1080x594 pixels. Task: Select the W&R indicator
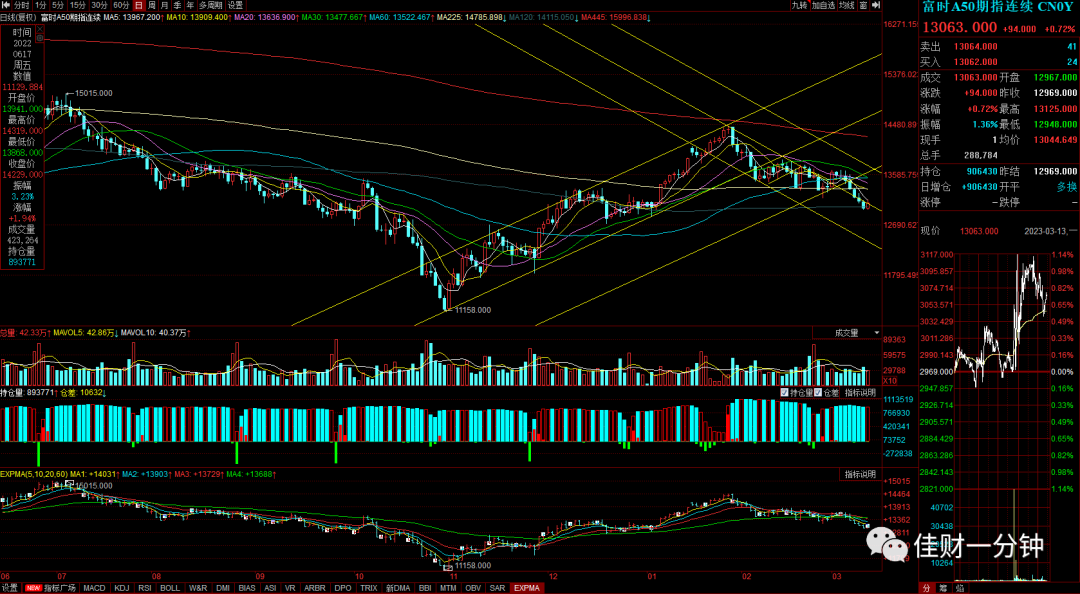(x=198, y=588)
